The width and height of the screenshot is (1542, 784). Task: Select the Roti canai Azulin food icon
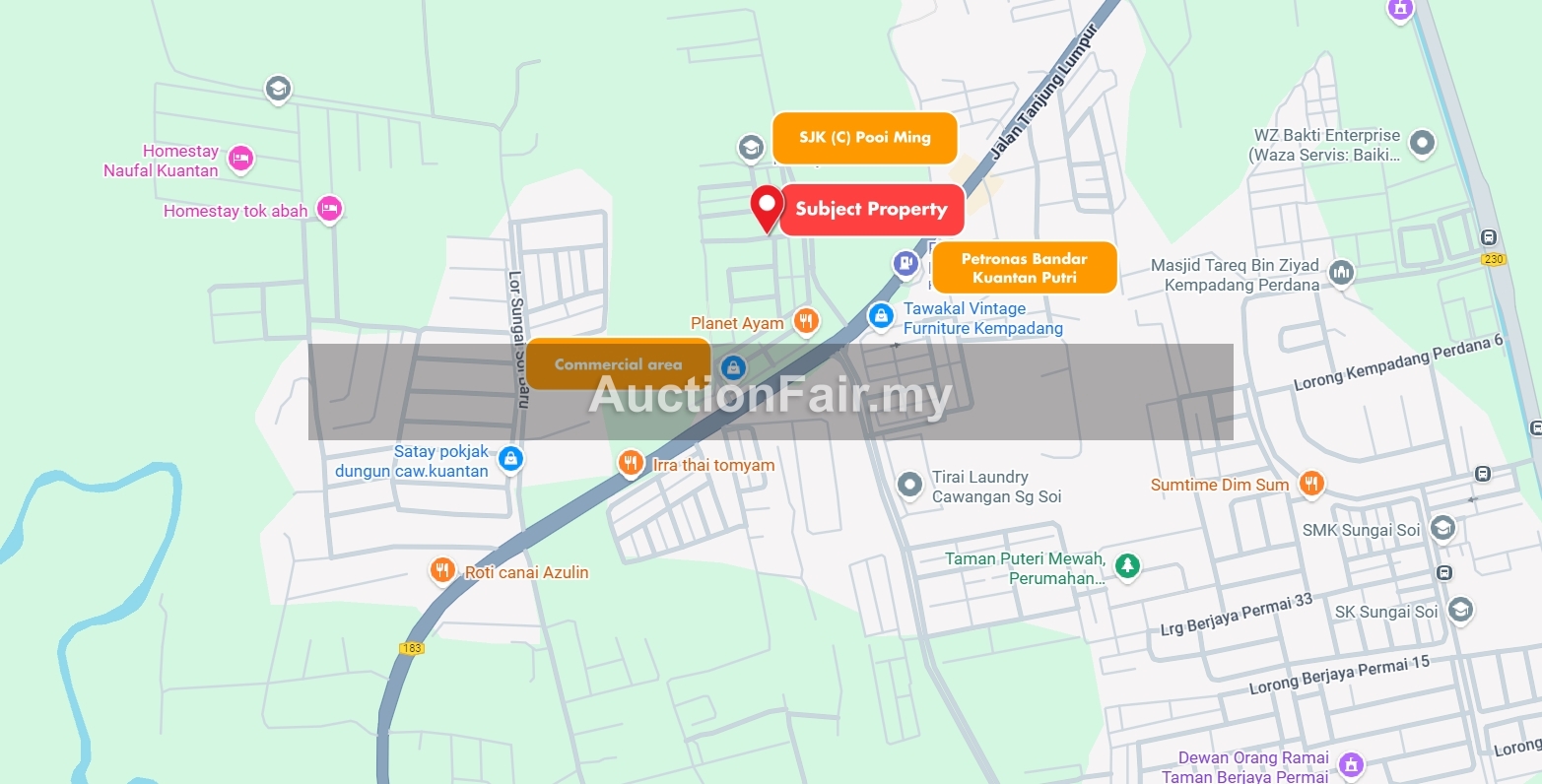click(442, 570)
